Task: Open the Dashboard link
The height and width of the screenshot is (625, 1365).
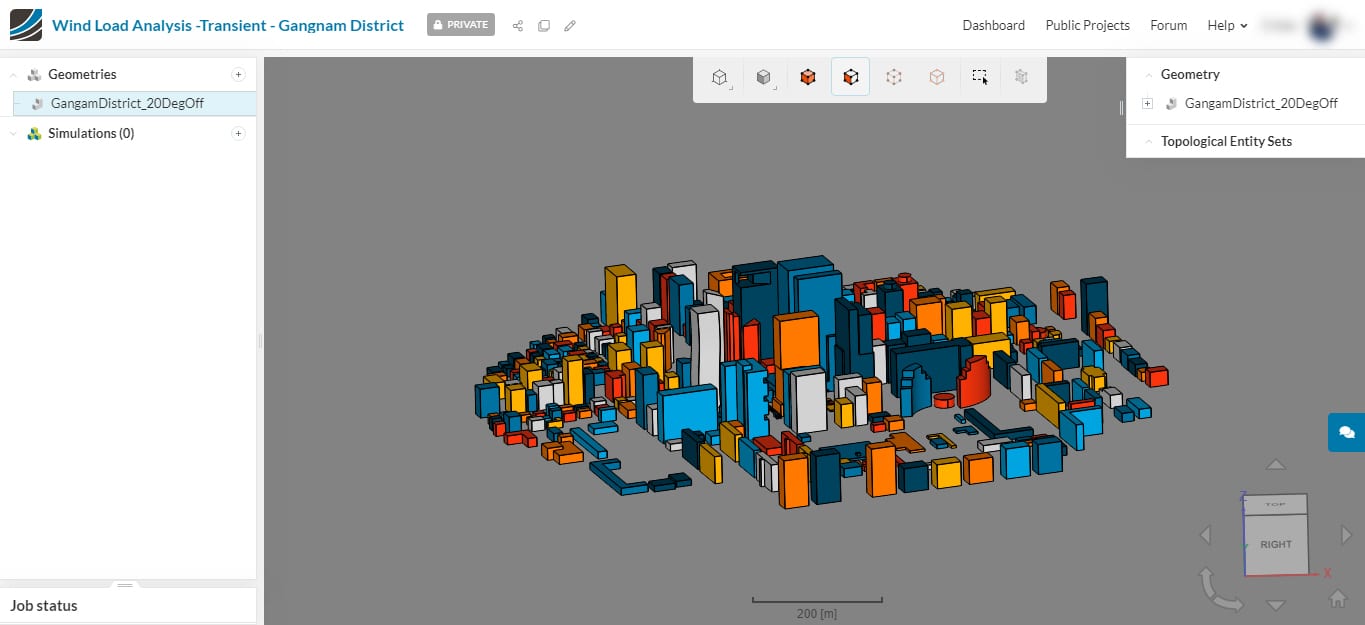Action: pyautogui.click(x=993, y=25)
